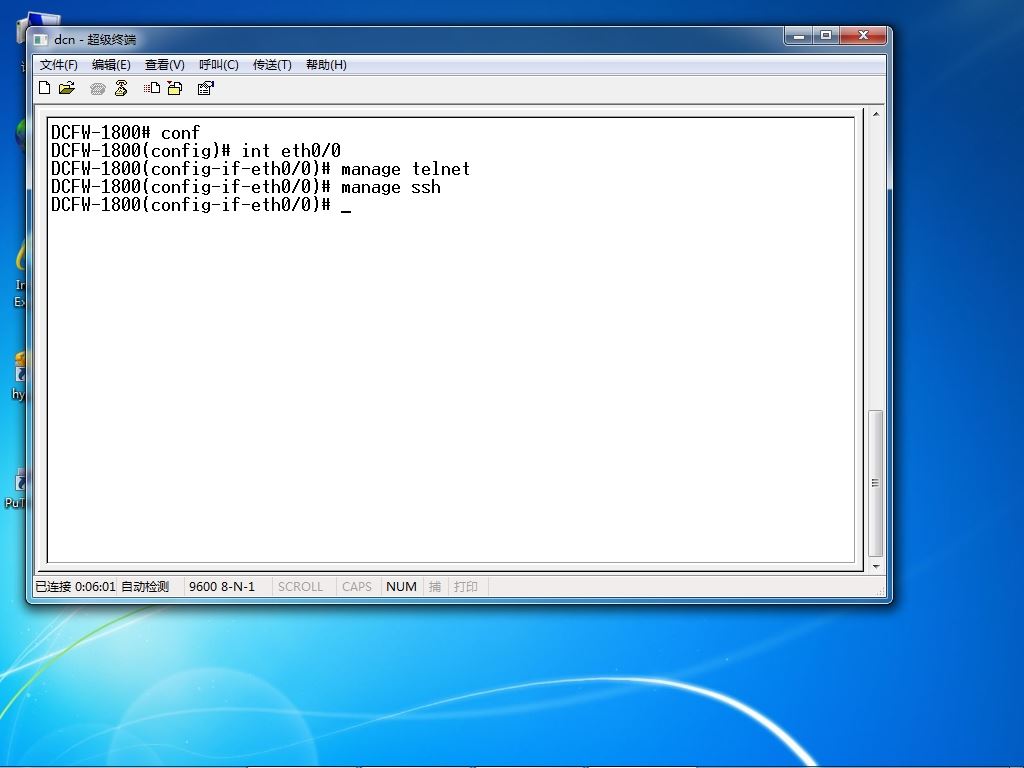Click the CAPS status indicator

click(357, 586)
